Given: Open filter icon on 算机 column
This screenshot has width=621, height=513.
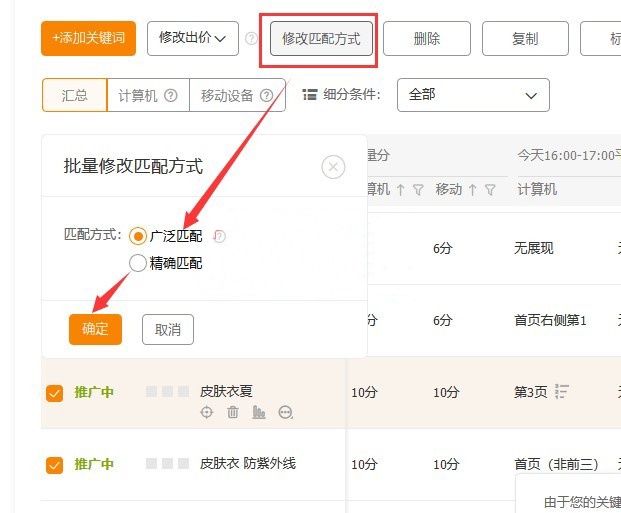Looking at the screenshot, I should pos(418,190).
